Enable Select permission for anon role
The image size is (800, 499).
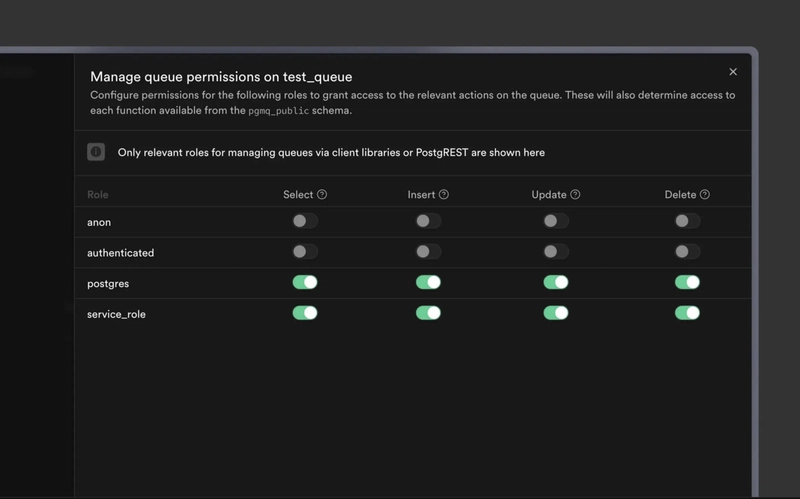point(305,221)
